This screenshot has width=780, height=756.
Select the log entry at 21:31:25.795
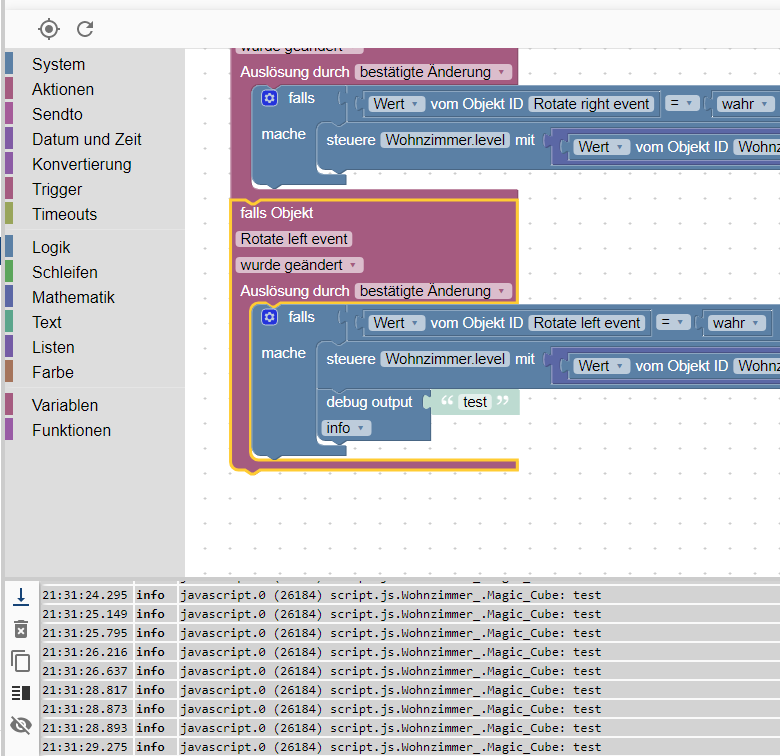(x=409, y=633)
